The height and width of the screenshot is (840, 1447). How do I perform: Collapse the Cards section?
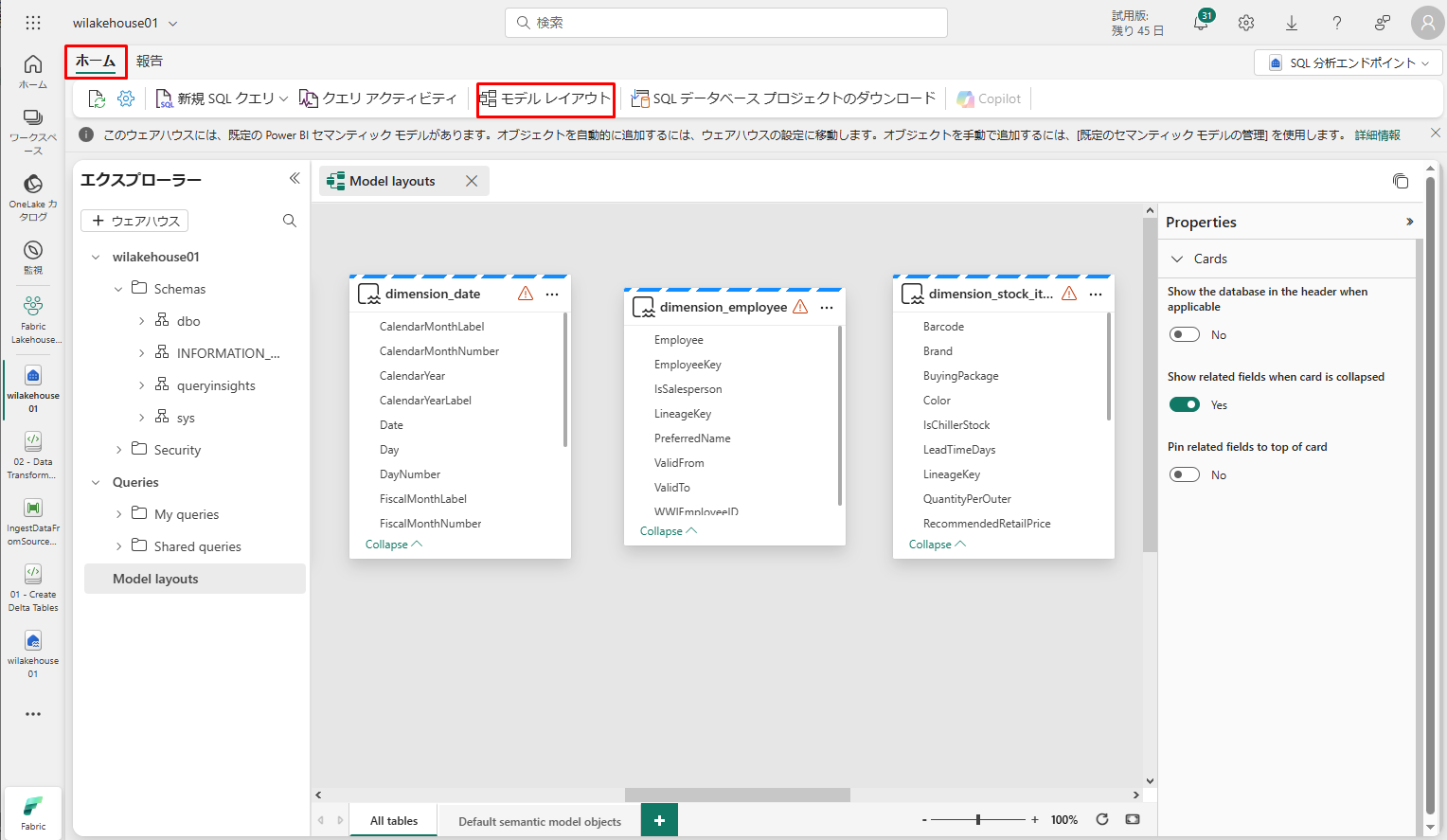(1177, 259)
